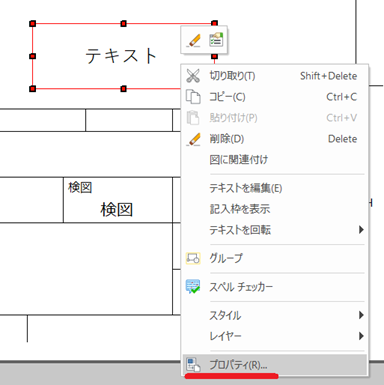Screen dimensions: 384x385
Task: Click the properties icon beside プロパティ
Action: point(193,364)
